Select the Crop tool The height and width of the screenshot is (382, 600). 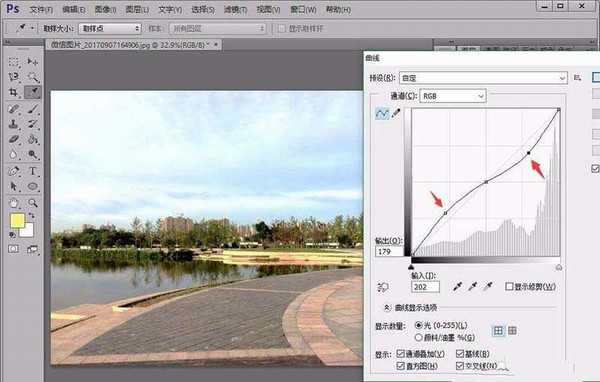[14, 92]
